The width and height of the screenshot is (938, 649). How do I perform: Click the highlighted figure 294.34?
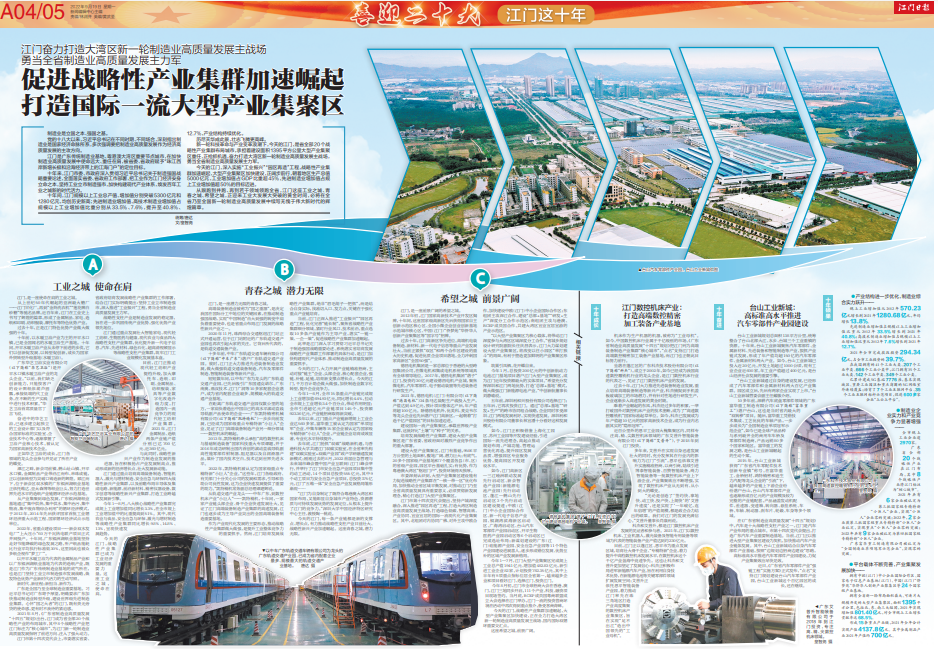click(909, 352)
